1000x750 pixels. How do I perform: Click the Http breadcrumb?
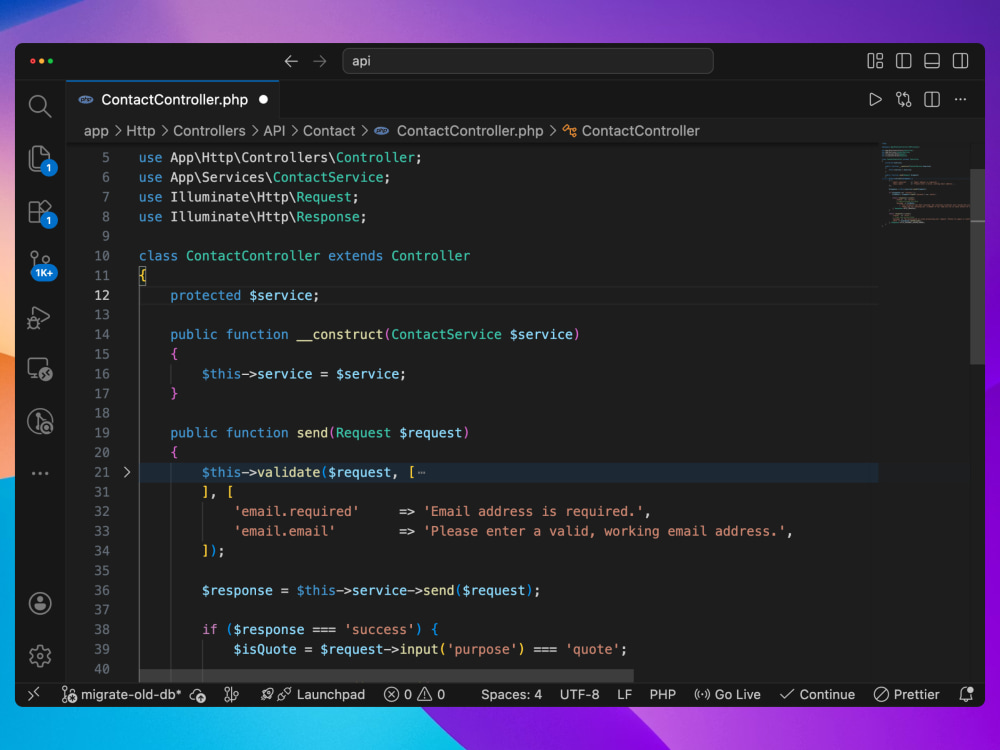pyautogui.click(x=140, y=131)
